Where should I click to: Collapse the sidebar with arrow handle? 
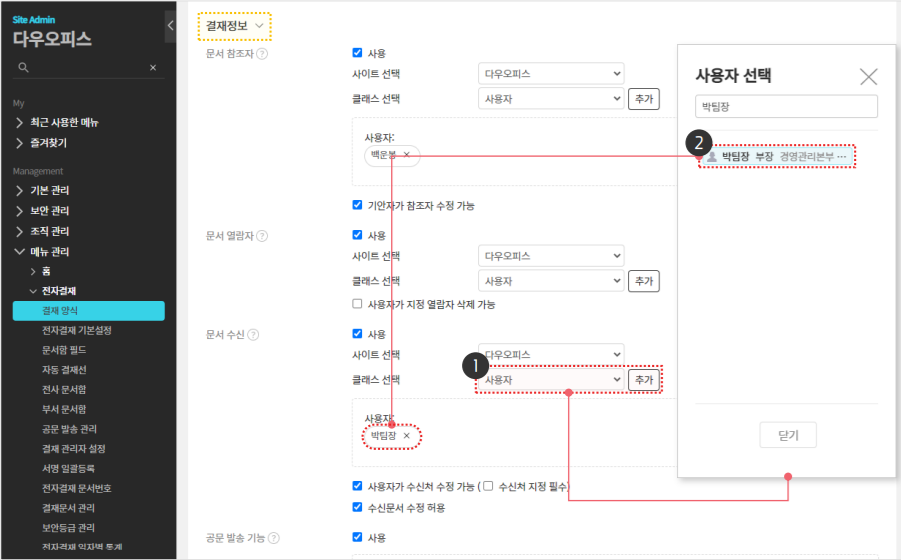point(170,26)
